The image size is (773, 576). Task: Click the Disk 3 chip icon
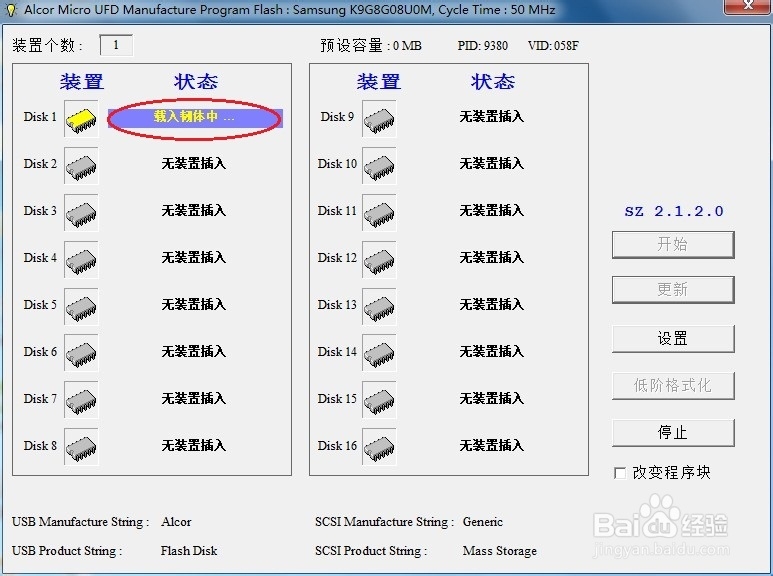pos(81,213)
